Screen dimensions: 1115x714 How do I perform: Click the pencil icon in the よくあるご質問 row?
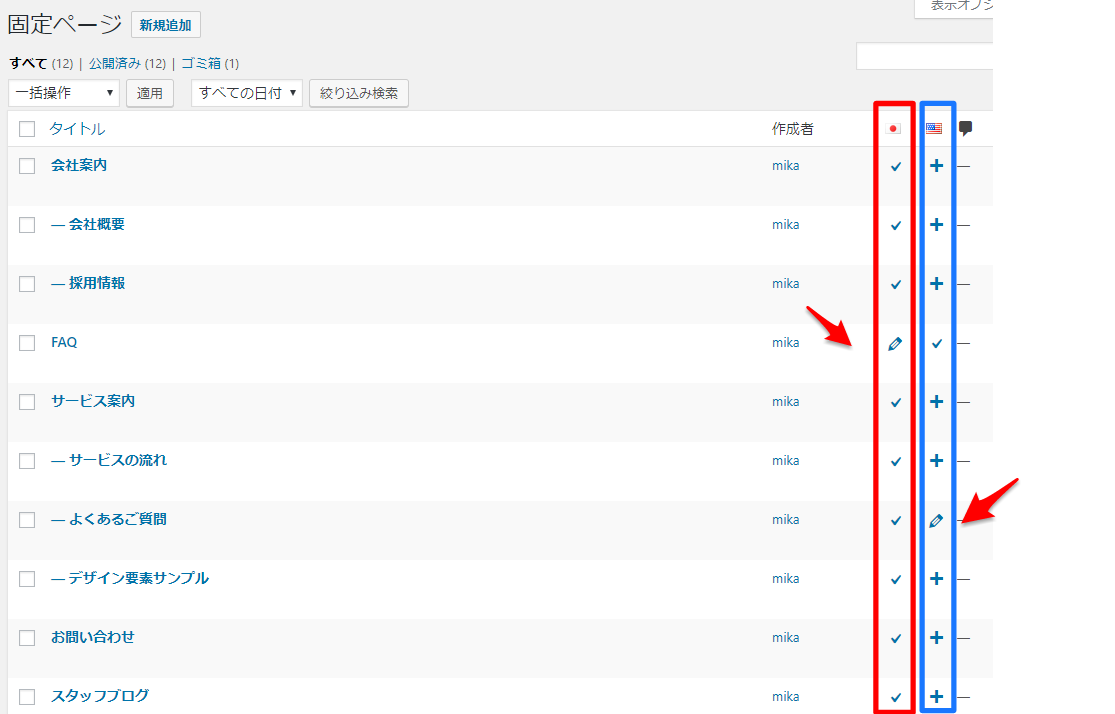coord(936,521)
